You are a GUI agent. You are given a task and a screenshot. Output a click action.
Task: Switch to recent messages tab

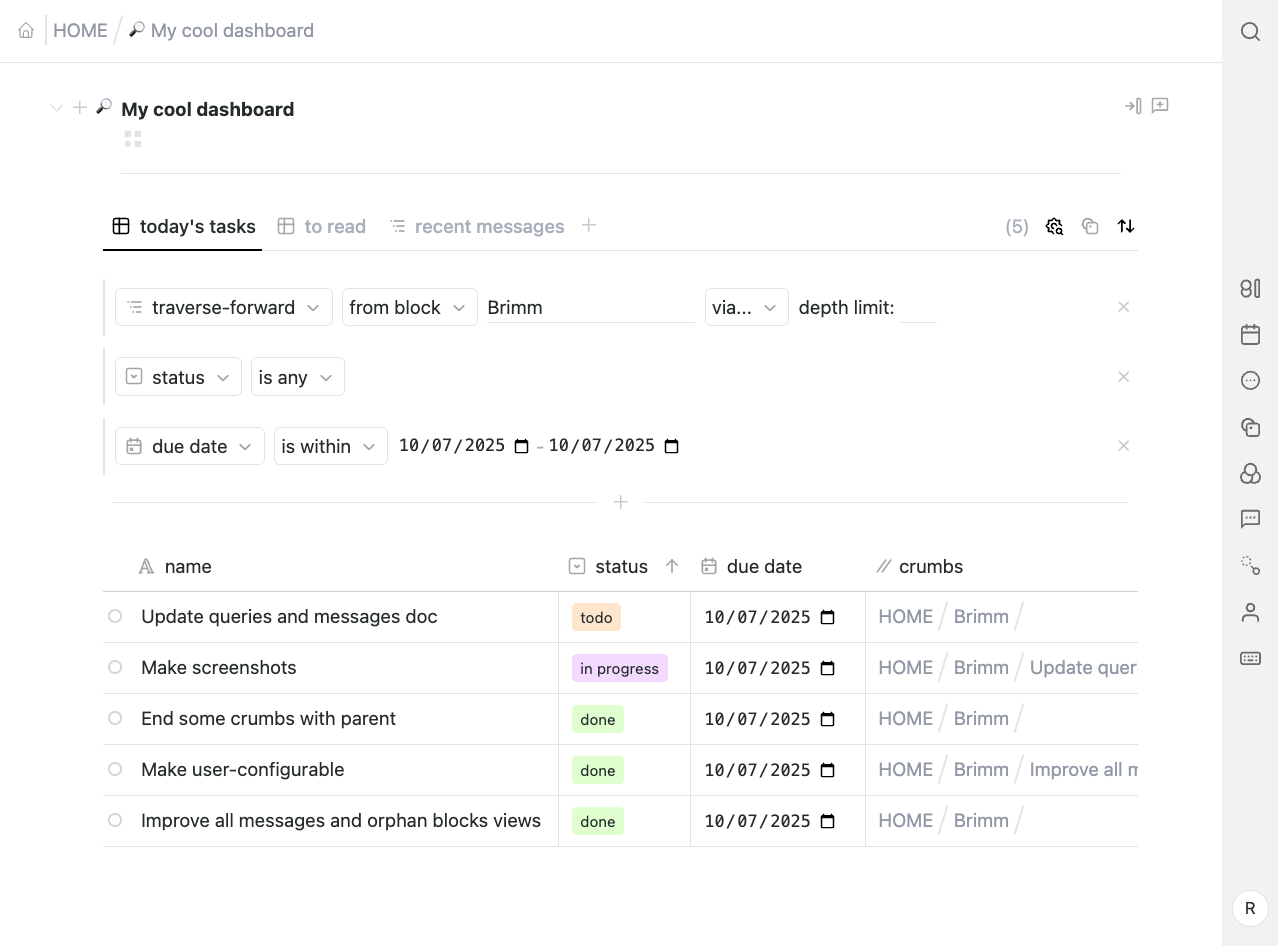(x=477, y=227)
